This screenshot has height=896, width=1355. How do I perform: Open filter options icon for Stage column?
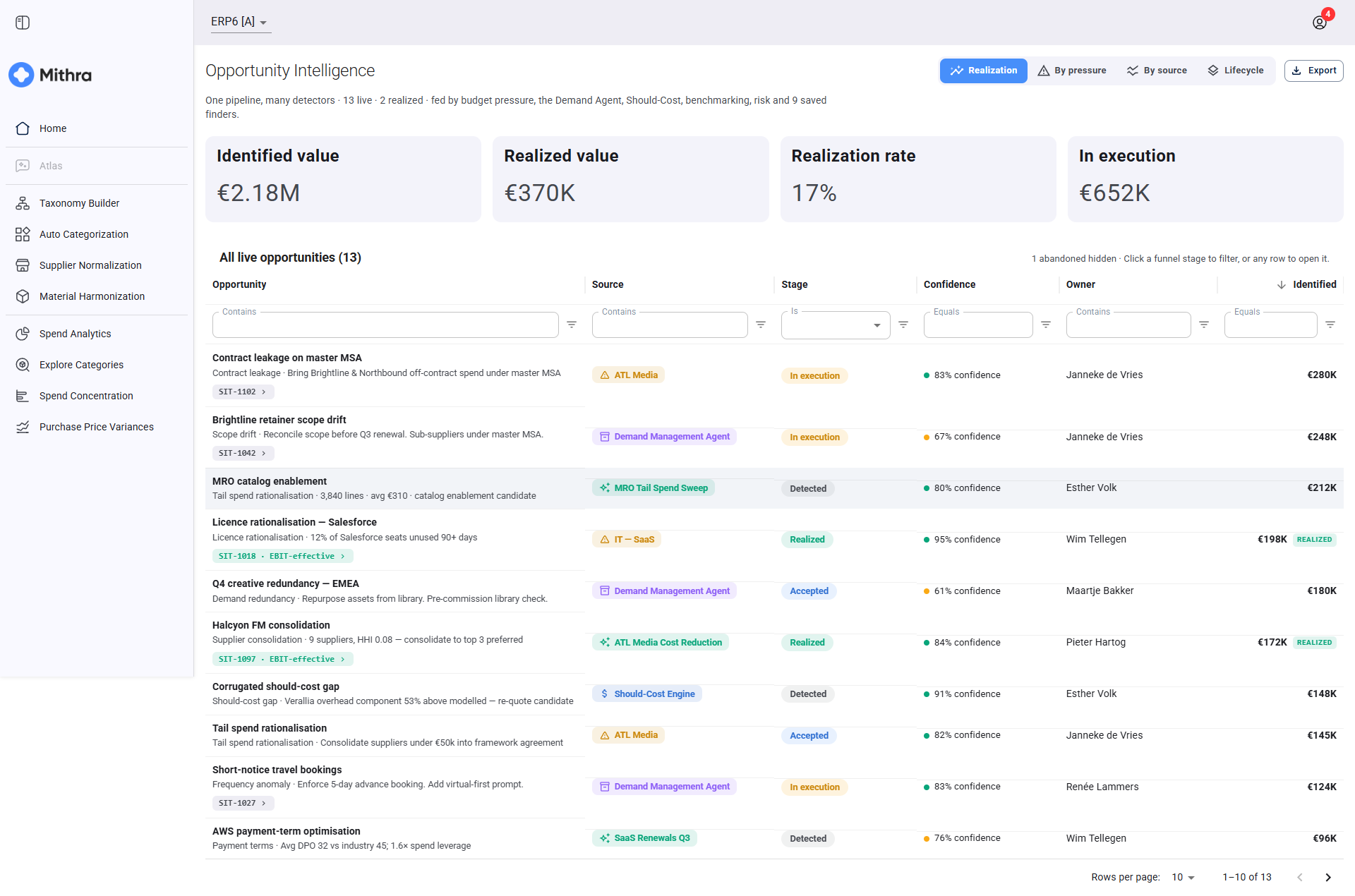(903, 325)
